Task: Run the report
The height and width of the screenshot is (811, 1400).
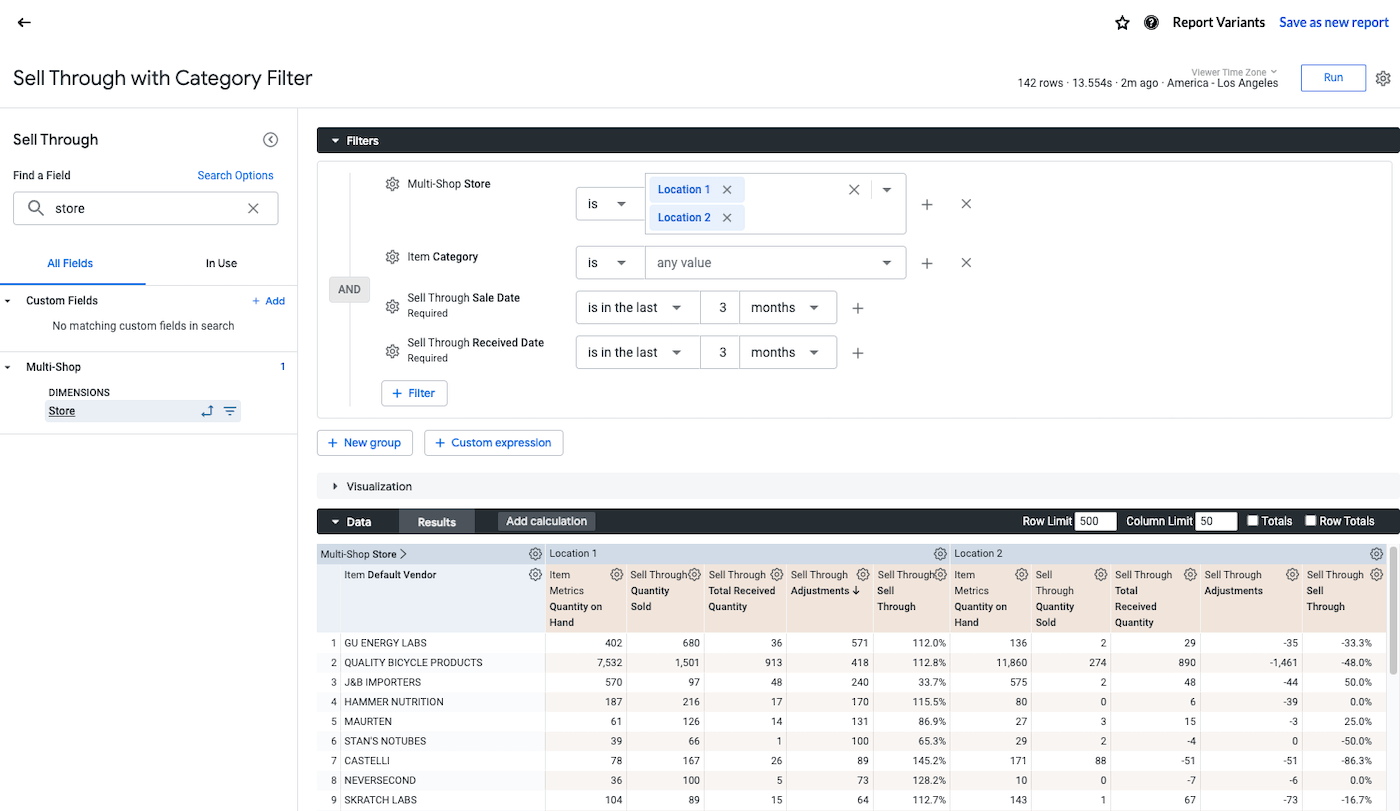Action: pyautogui.click(x=1333, y=77)
